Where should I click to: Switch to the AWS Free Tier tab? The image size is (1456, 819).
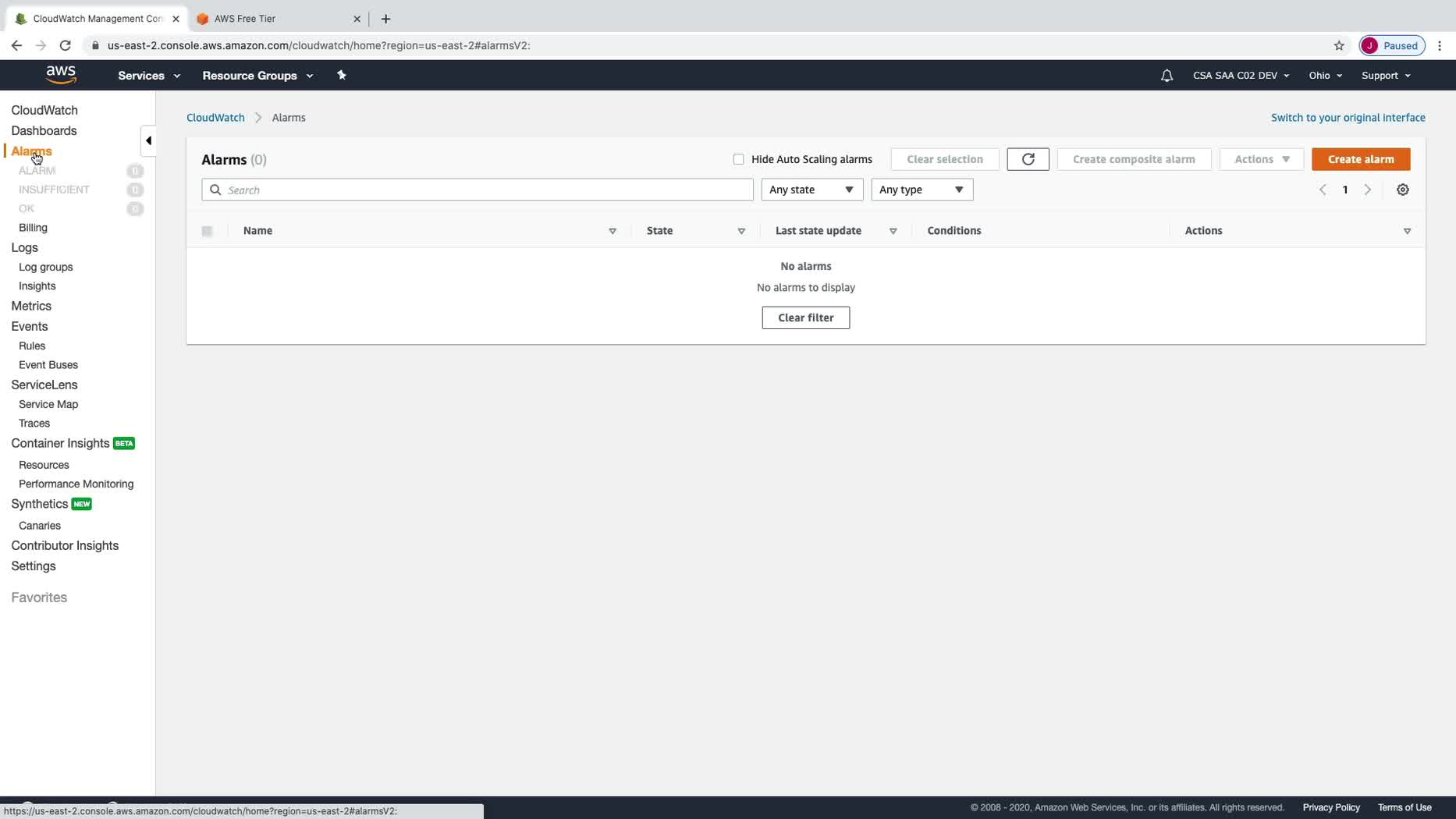point(278,19)
